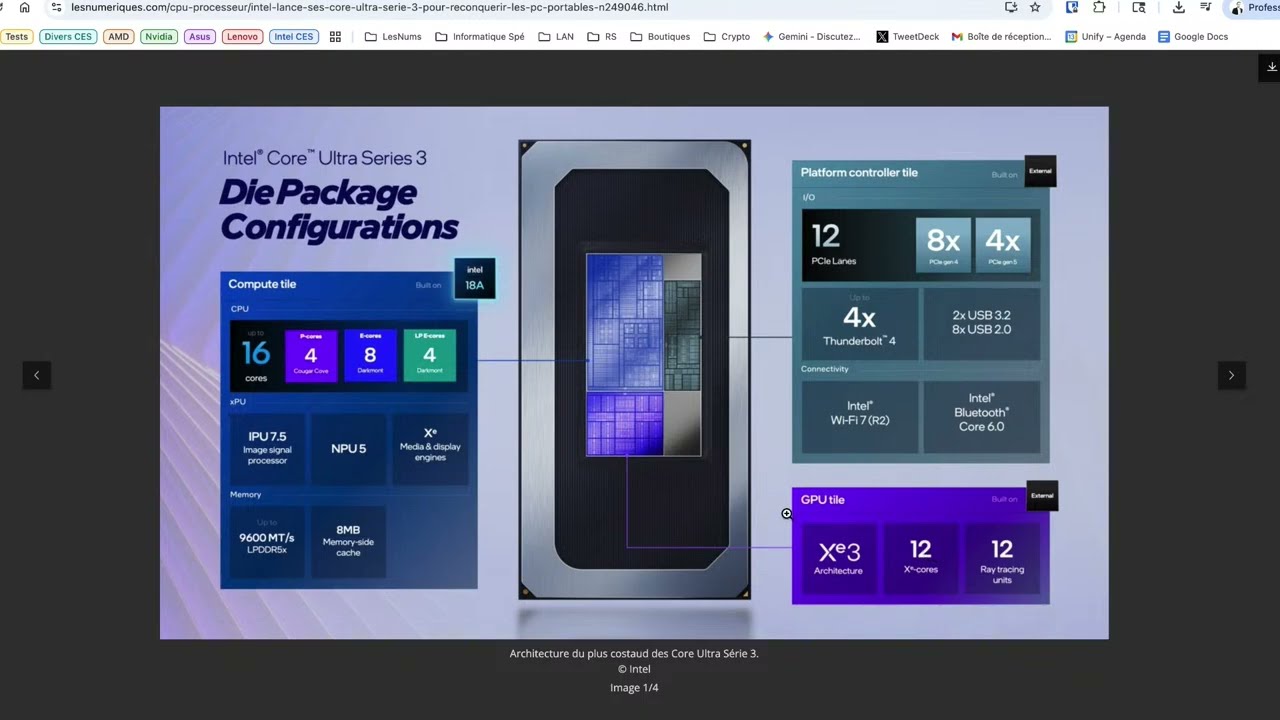The image size is (1280, 720).
Task: Open the AMD bookmark group
Action: coord(119,37)
